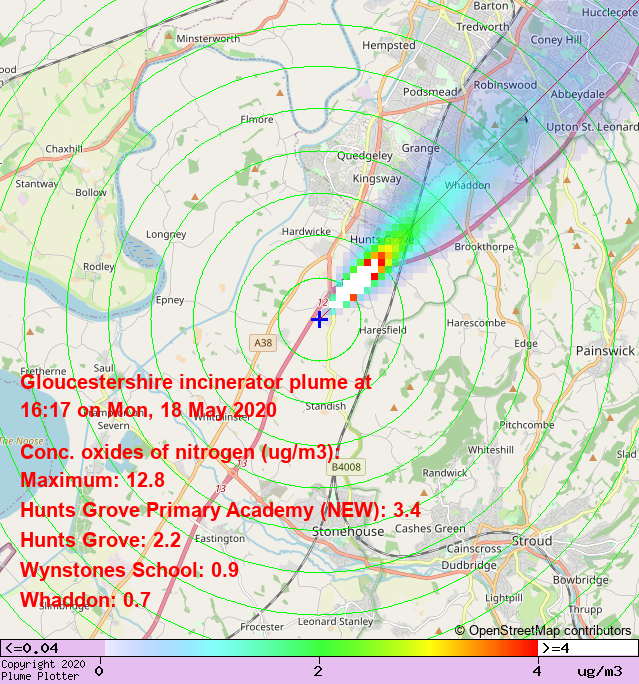
Task: Click the Bollow village label
Action: [x=91, y=193]
